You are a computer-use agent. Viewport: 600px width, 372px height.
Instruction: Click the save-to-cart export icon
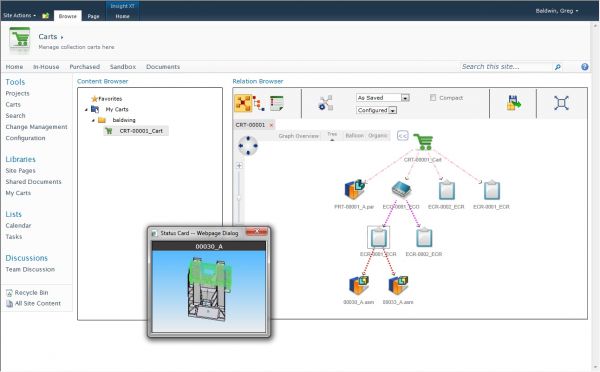(514, 103)
